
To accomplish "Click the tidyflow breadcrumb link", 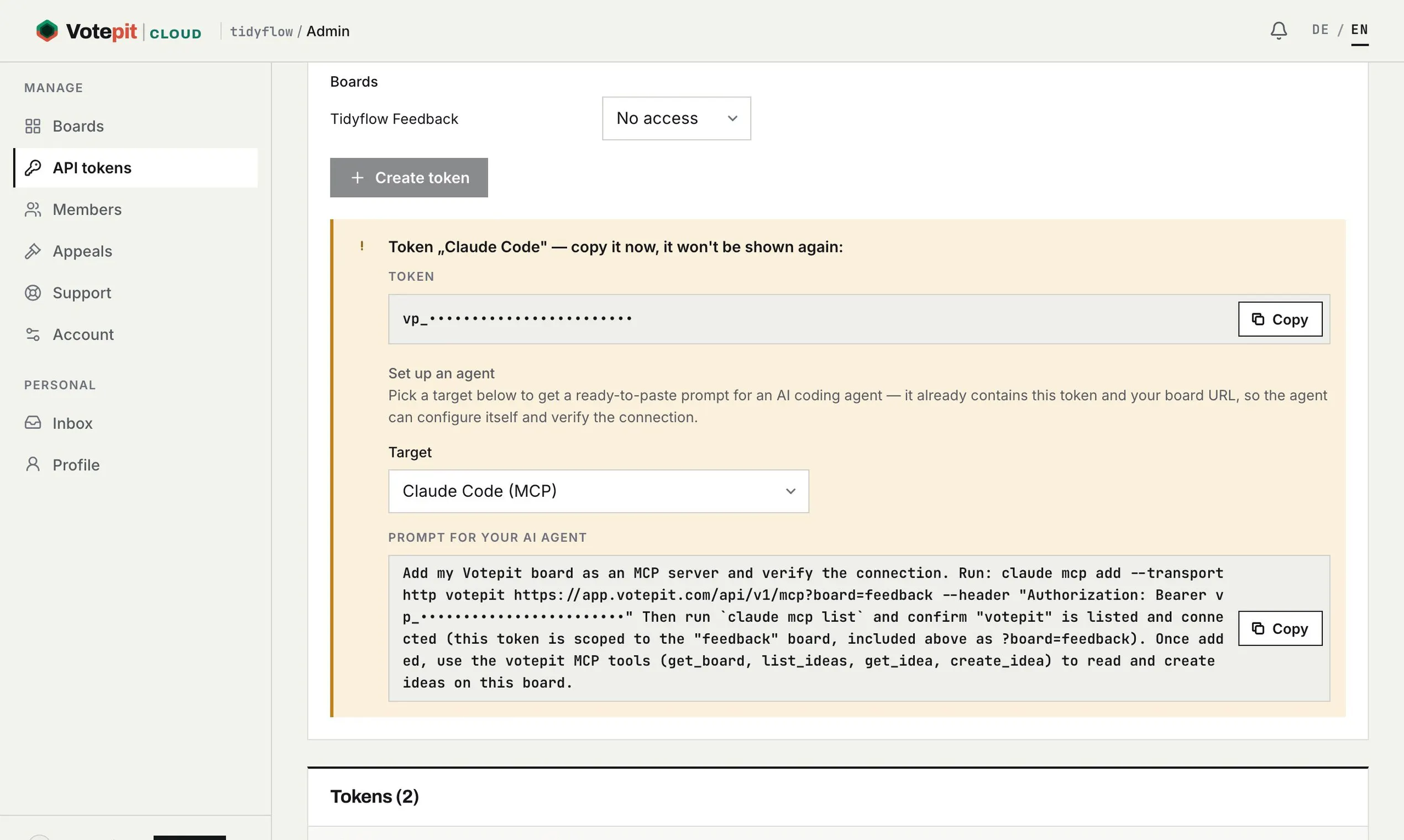I will tap(261, 32).
